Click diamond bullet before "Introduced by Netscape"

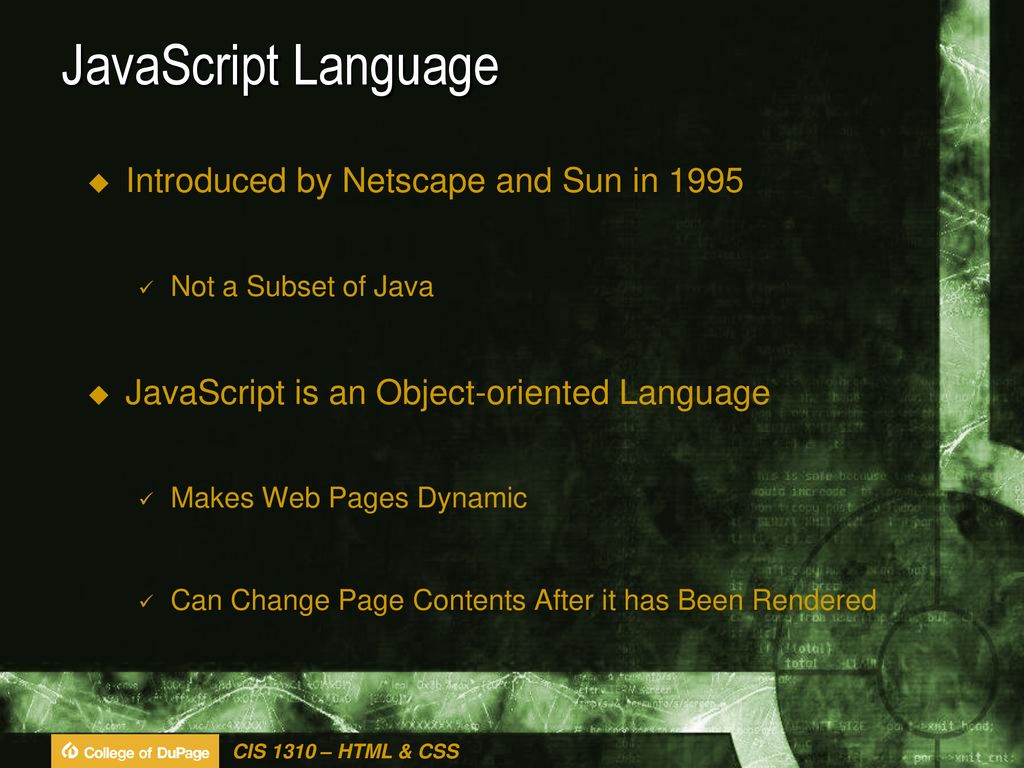(99, 183)
